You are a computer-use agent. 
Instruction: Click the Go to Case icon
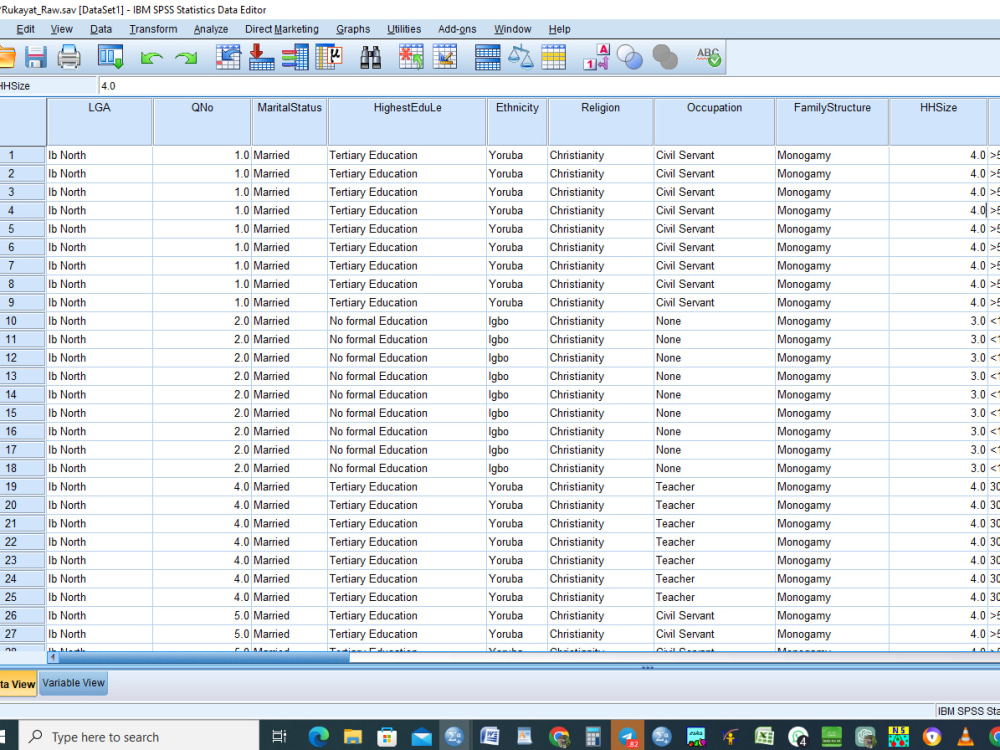click(x=228, y=57)
